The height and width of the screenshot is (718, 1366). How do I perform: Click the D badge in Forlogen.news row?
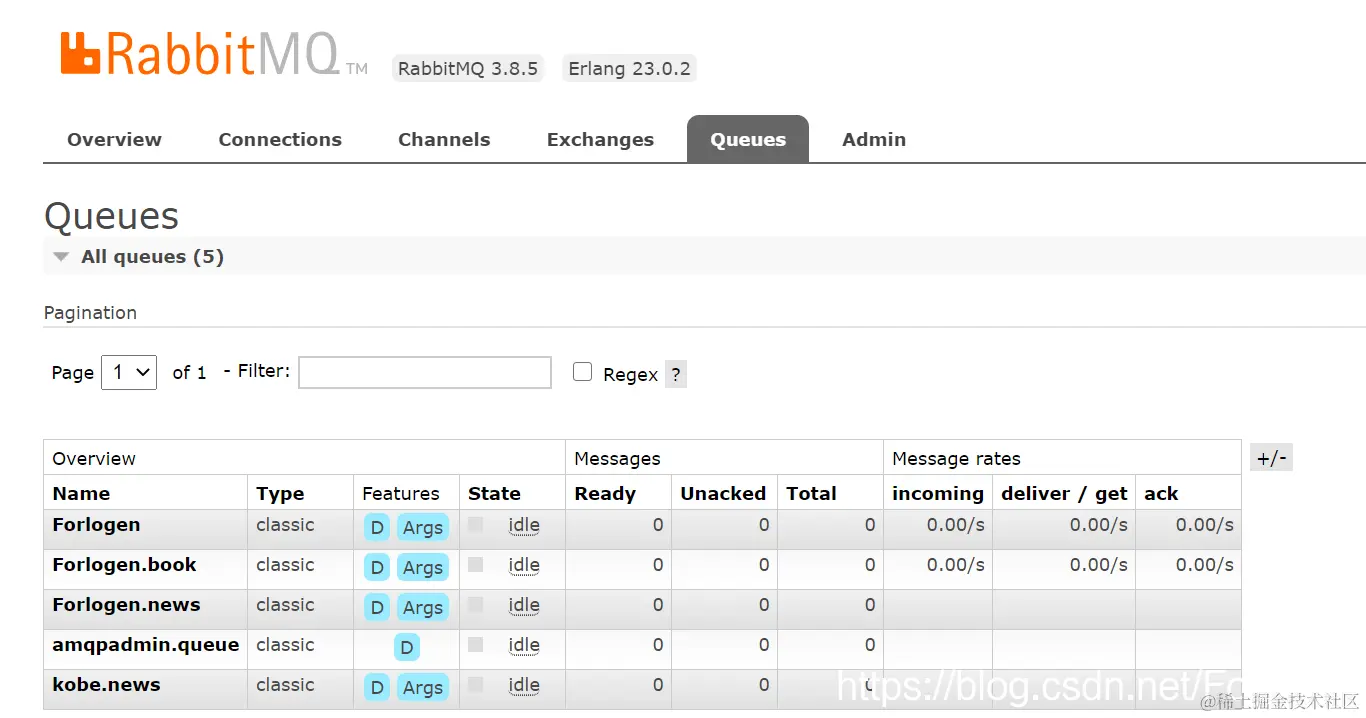(377, 608)
